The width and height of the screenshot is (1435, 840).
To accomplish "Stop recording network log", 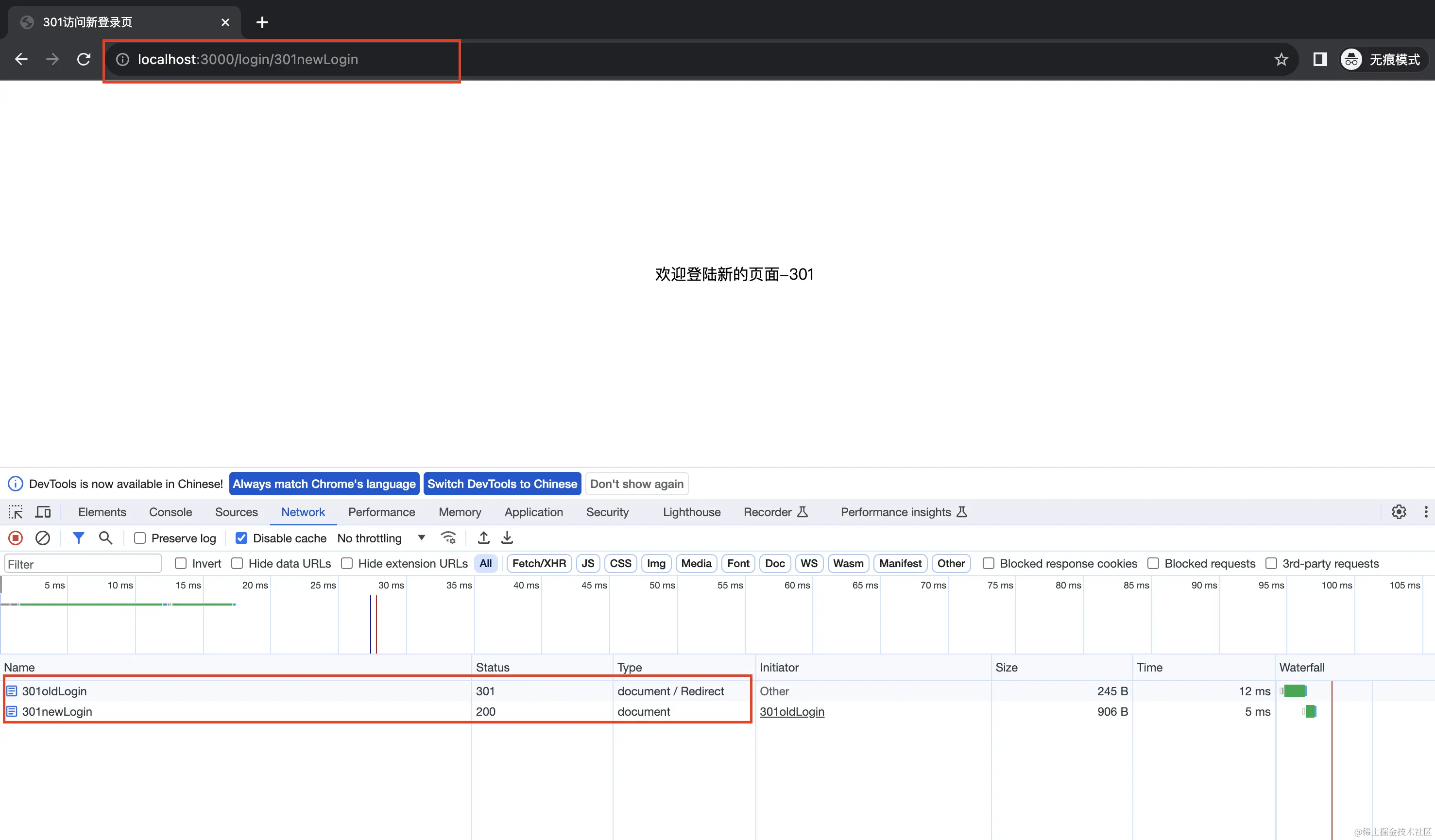I will click(x=16, y=538).
